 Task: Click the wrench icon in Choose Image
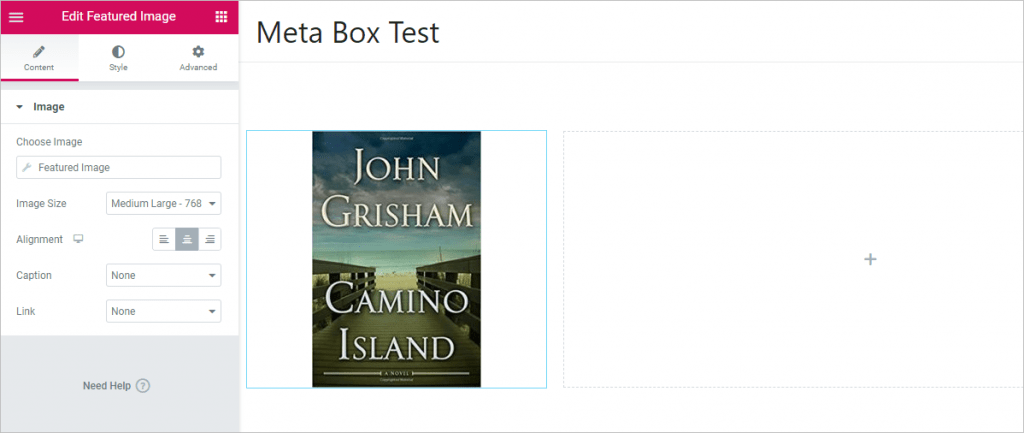[x=28, y=167]
